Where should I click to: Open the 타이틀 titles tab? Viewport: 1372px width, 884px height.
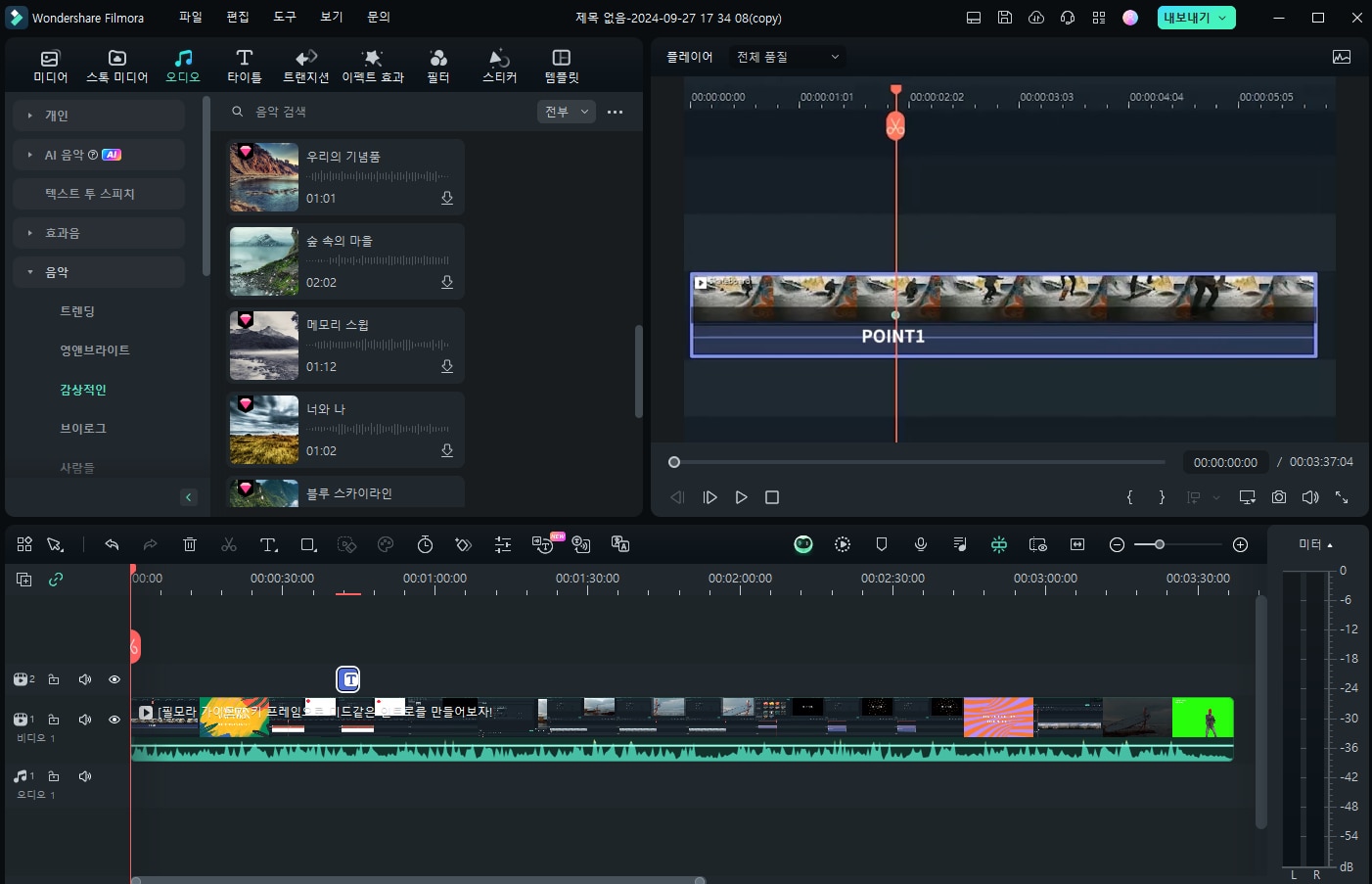(245, 66)
